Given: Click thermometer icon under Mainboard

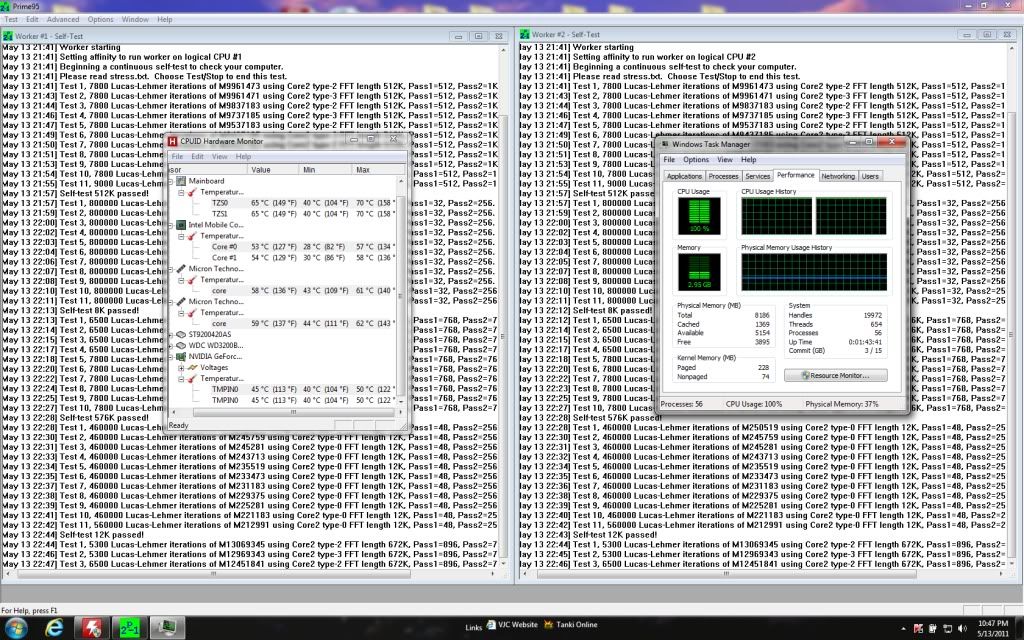Looking at the screenshot, I should 193,192.
